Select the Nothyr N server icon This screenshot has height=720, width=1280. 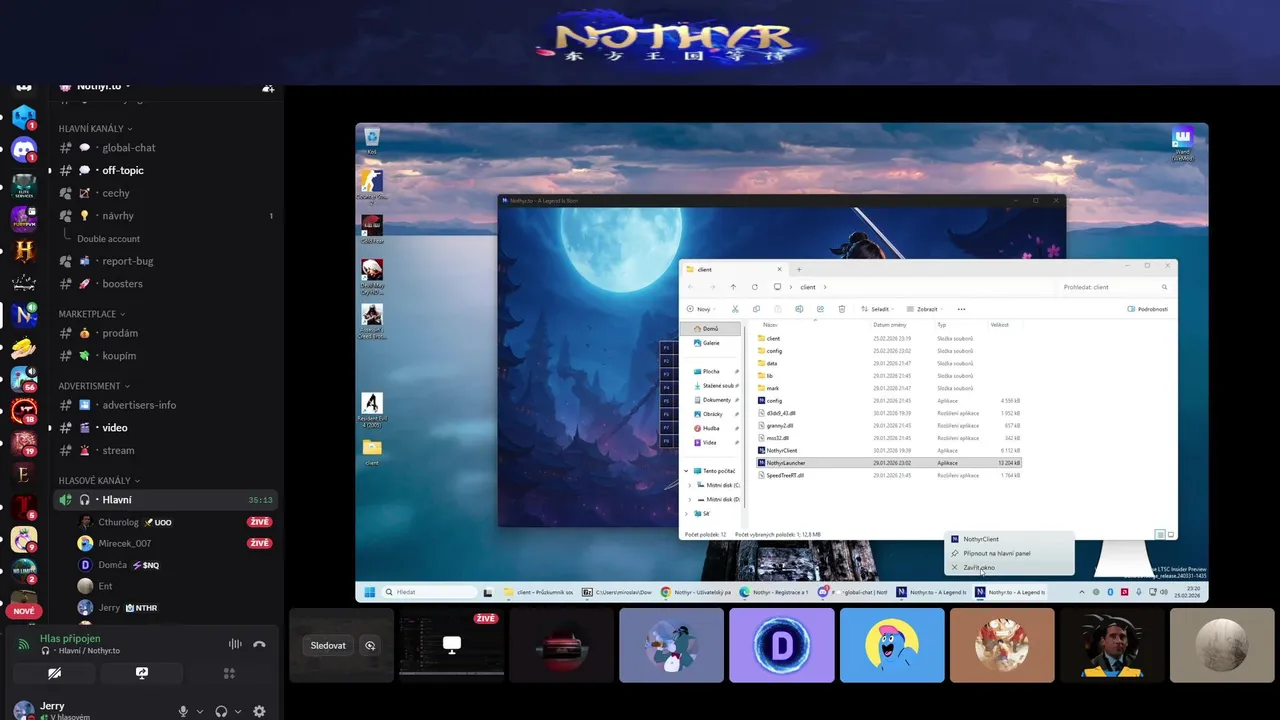[24, 315]
